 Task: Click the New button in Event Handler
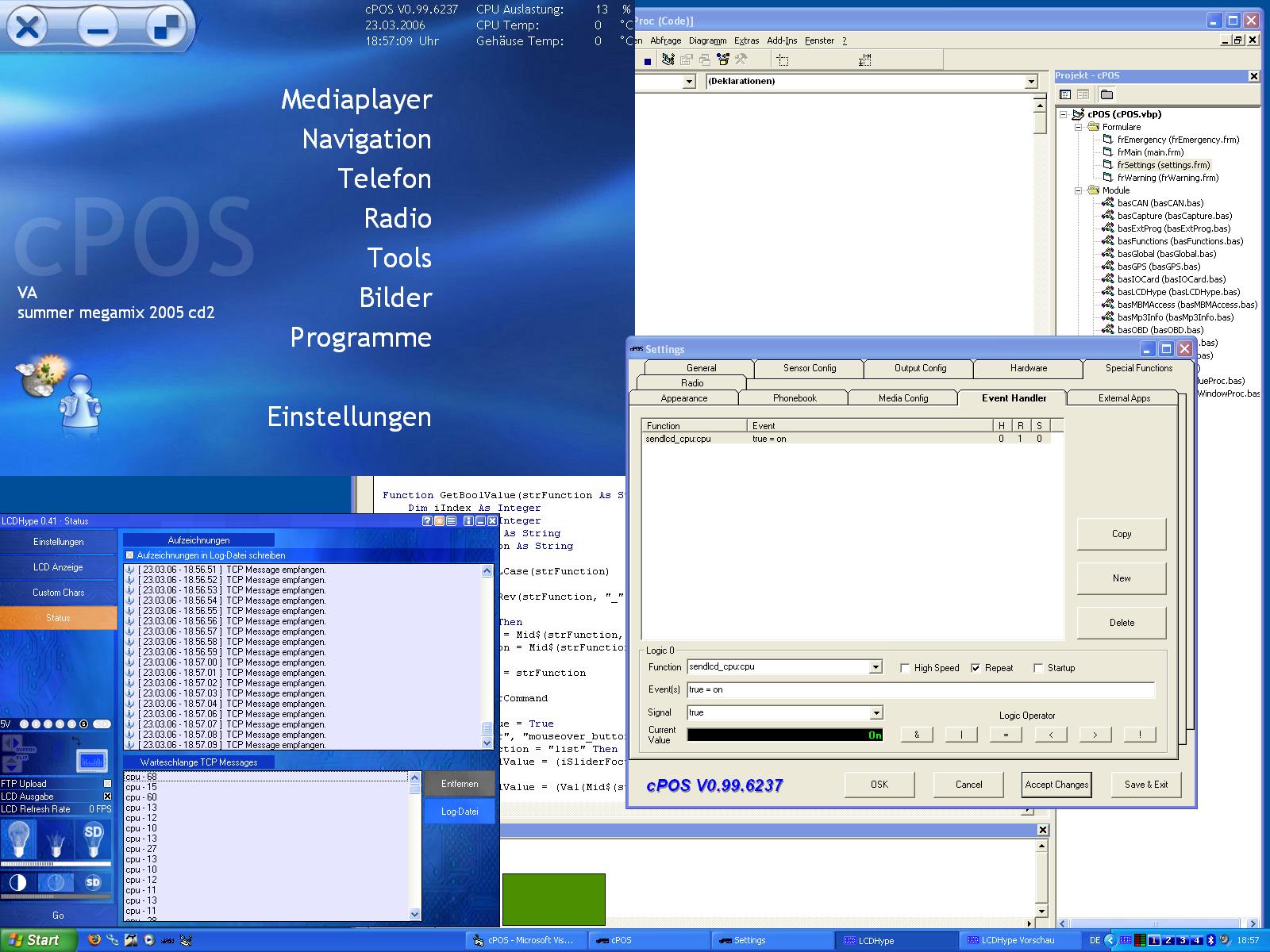point(1122,578)
